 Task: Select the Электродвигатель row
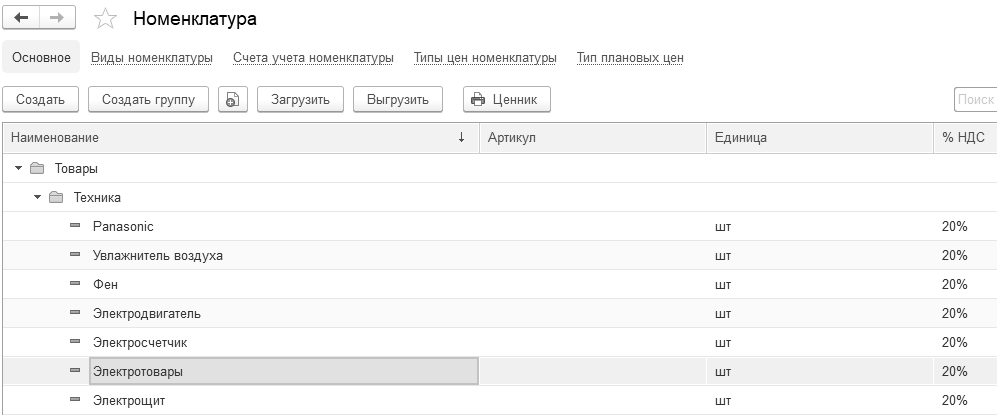coord(147,313)
